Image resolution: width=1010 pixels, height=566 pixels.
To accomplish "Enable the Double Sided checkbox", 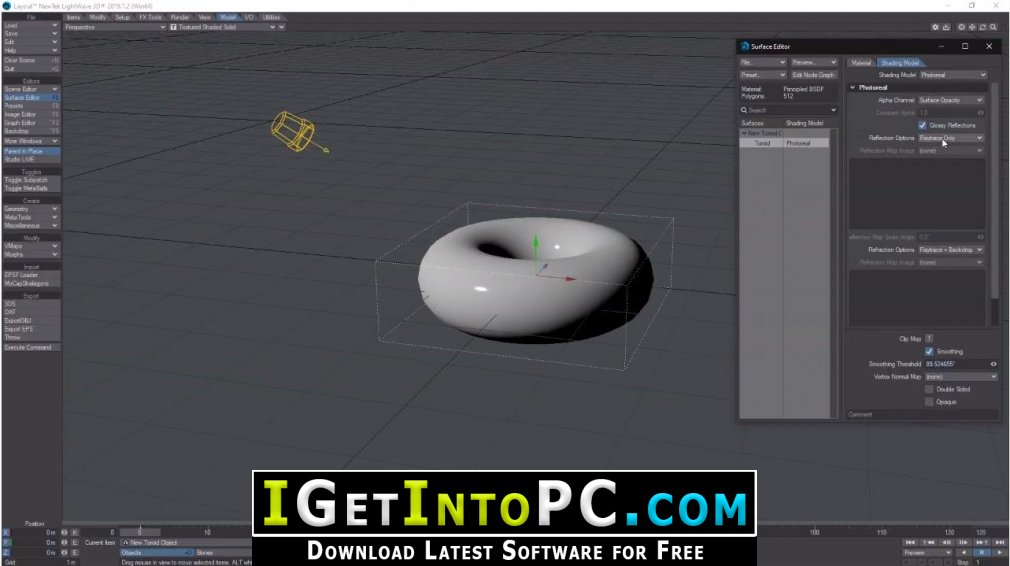I will pyautogui.click(x=929, y=389).
